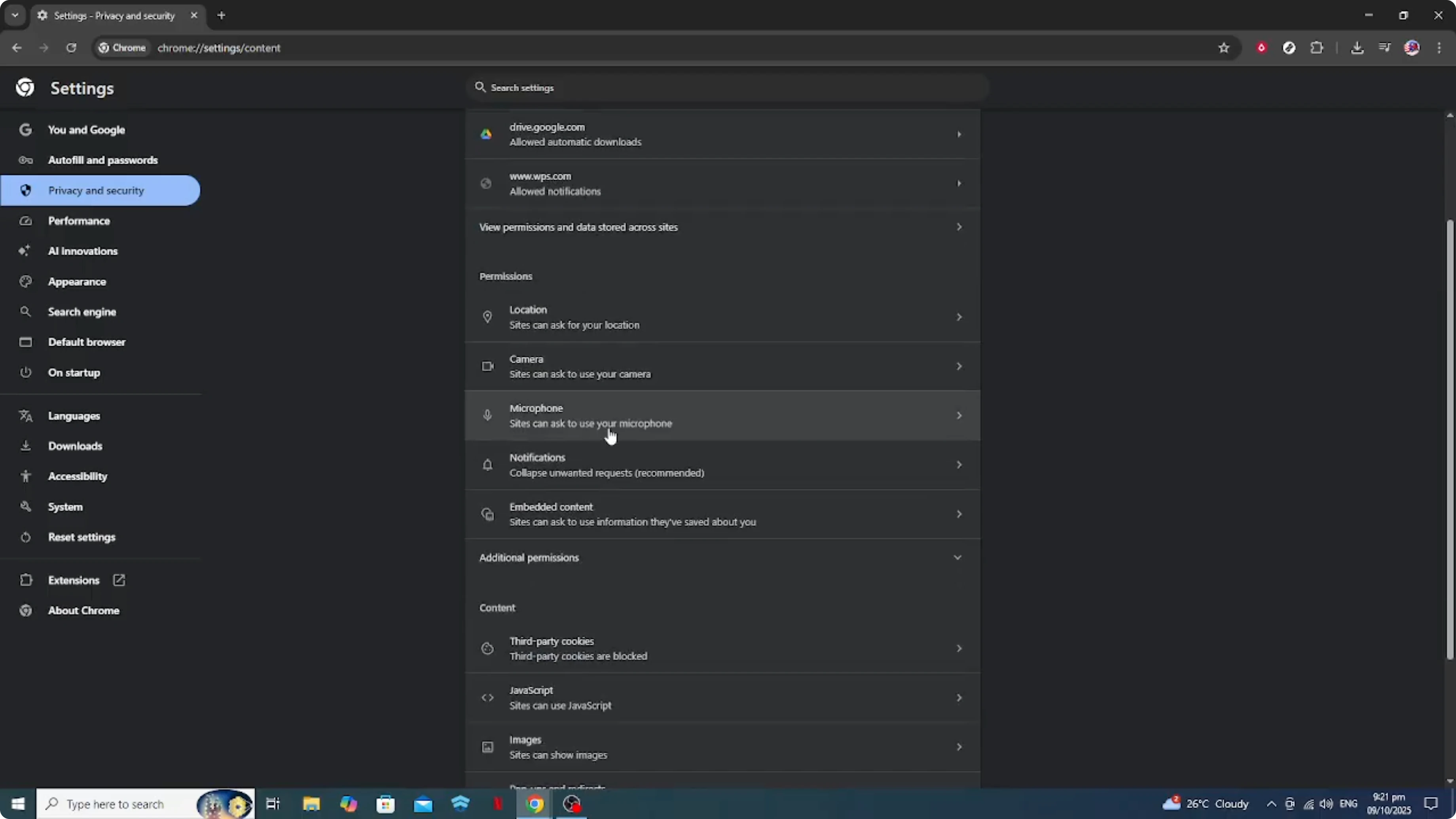Open Extensions external link in sidebar
The image size is (1456, 819).
coord(74,580)
